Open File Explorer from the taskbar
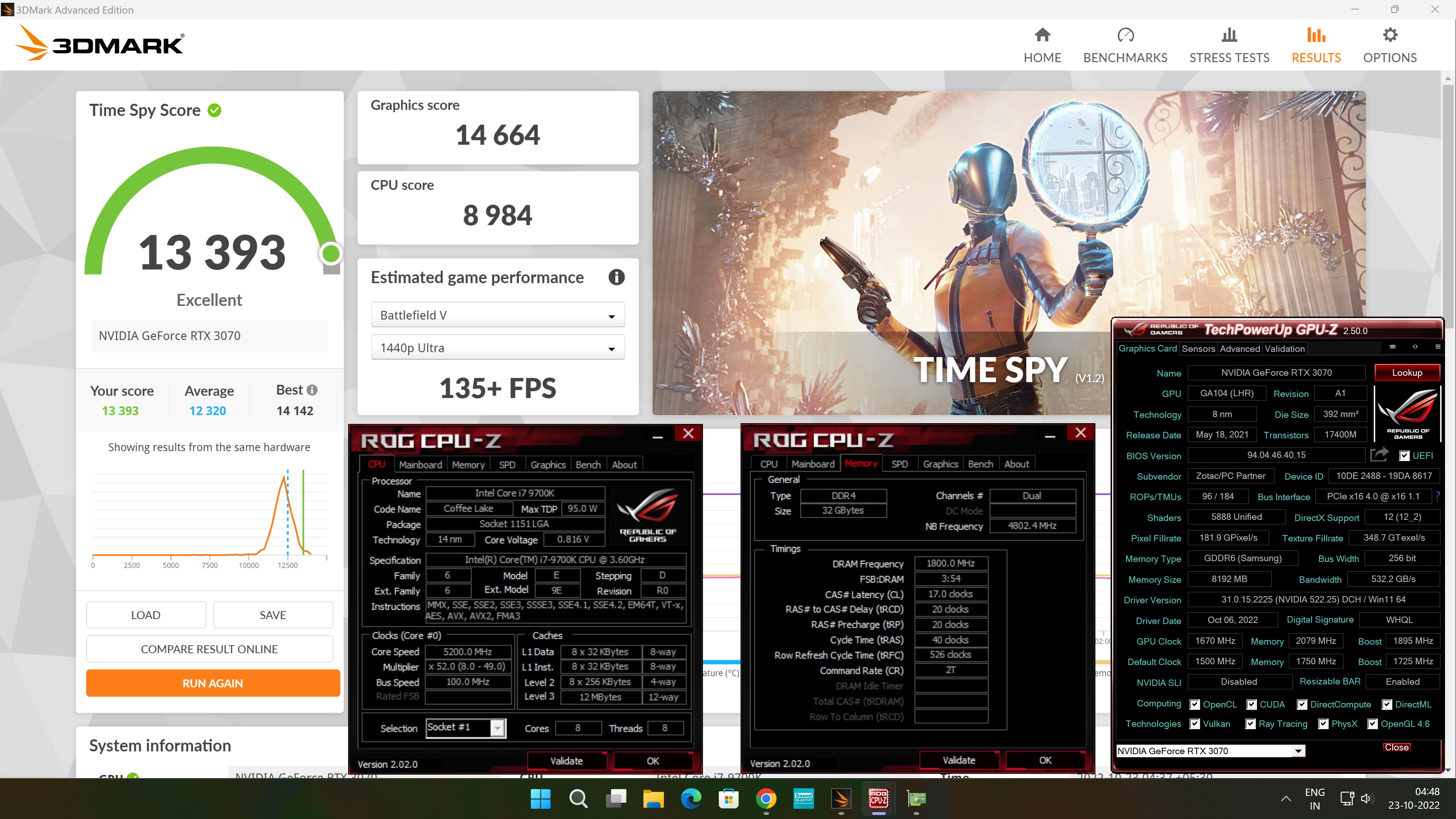 (x=653, y=799)
